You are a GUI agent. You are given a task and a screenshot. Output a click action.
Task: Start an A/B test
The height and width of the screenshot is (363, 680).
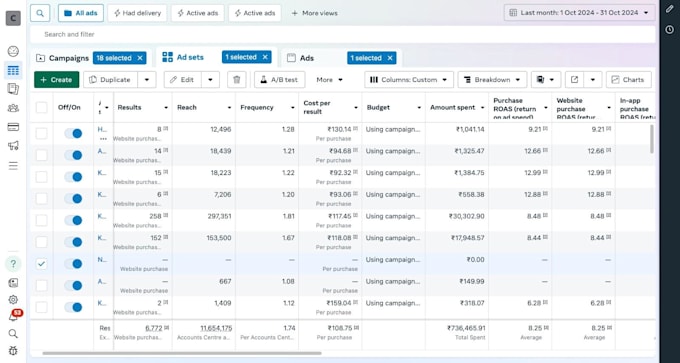click(x=279, y=80)
